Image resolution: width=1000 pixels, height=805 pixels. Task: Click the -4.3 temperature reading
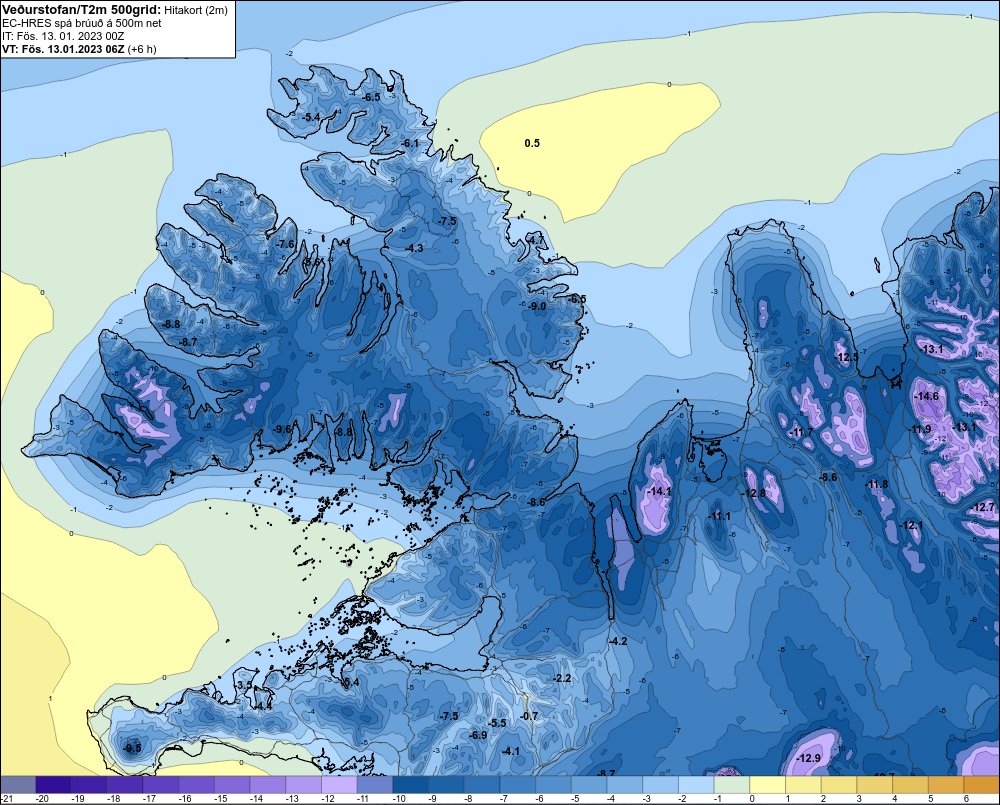[414, 247]
